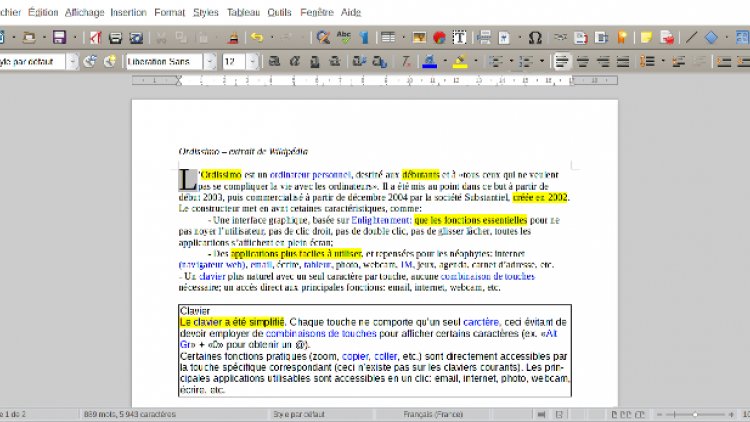Image resolution: width=750 pixels, height=422 pixels.
Task: Click the blue diamond basic shapes icon
Action: 711,37
